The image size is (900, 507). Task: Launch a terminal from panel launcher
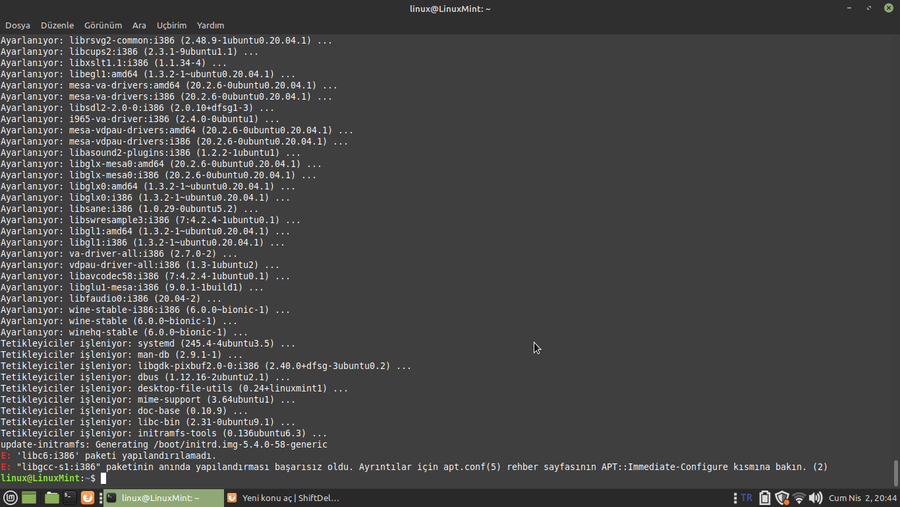pyautogui.click(x=69, y=498)
